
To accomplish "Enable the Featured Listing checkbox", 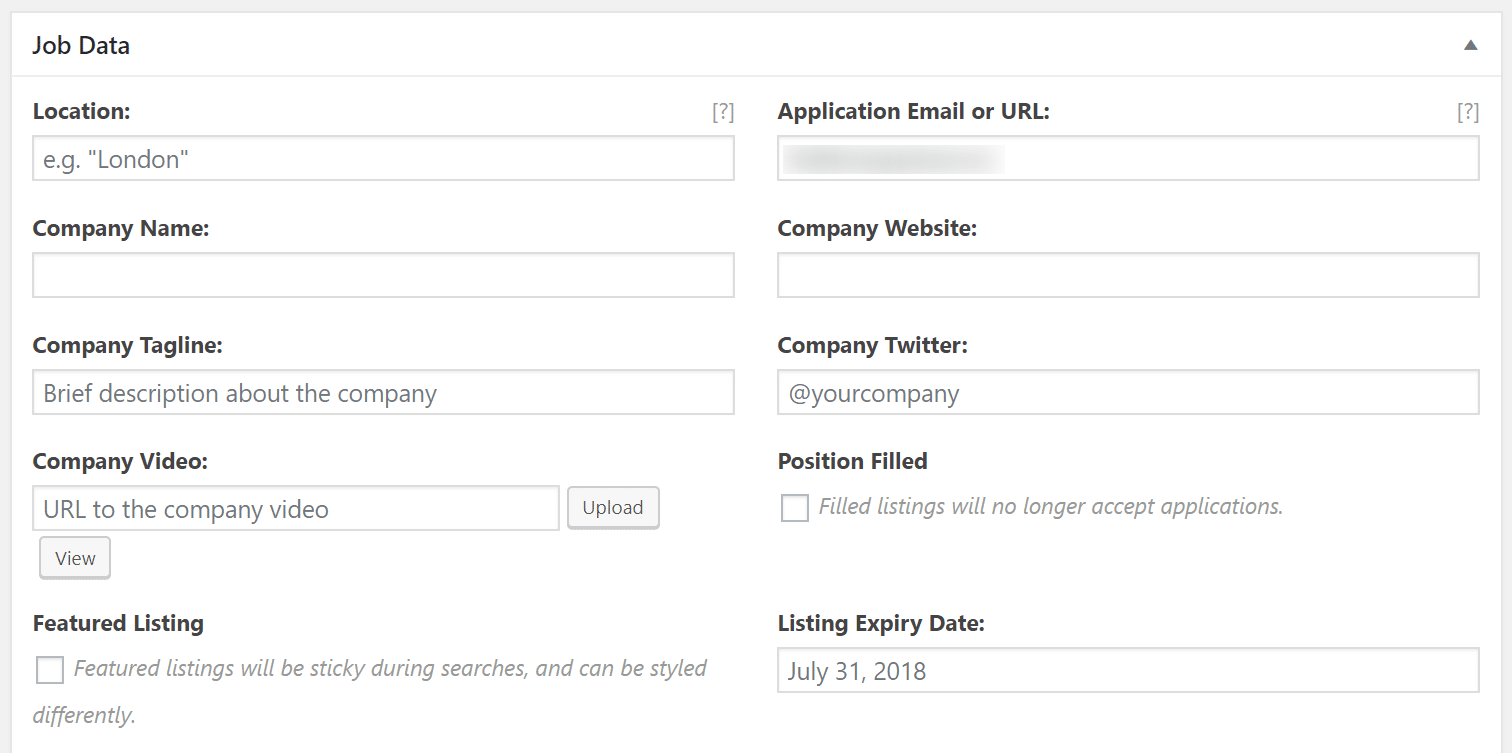I will click(x=49, y=670).
